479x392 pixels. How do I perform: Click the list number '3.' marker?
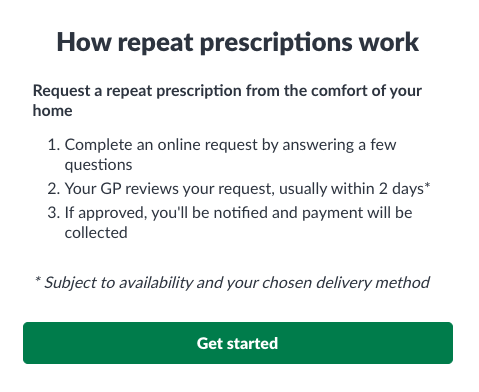coord(54,213)
